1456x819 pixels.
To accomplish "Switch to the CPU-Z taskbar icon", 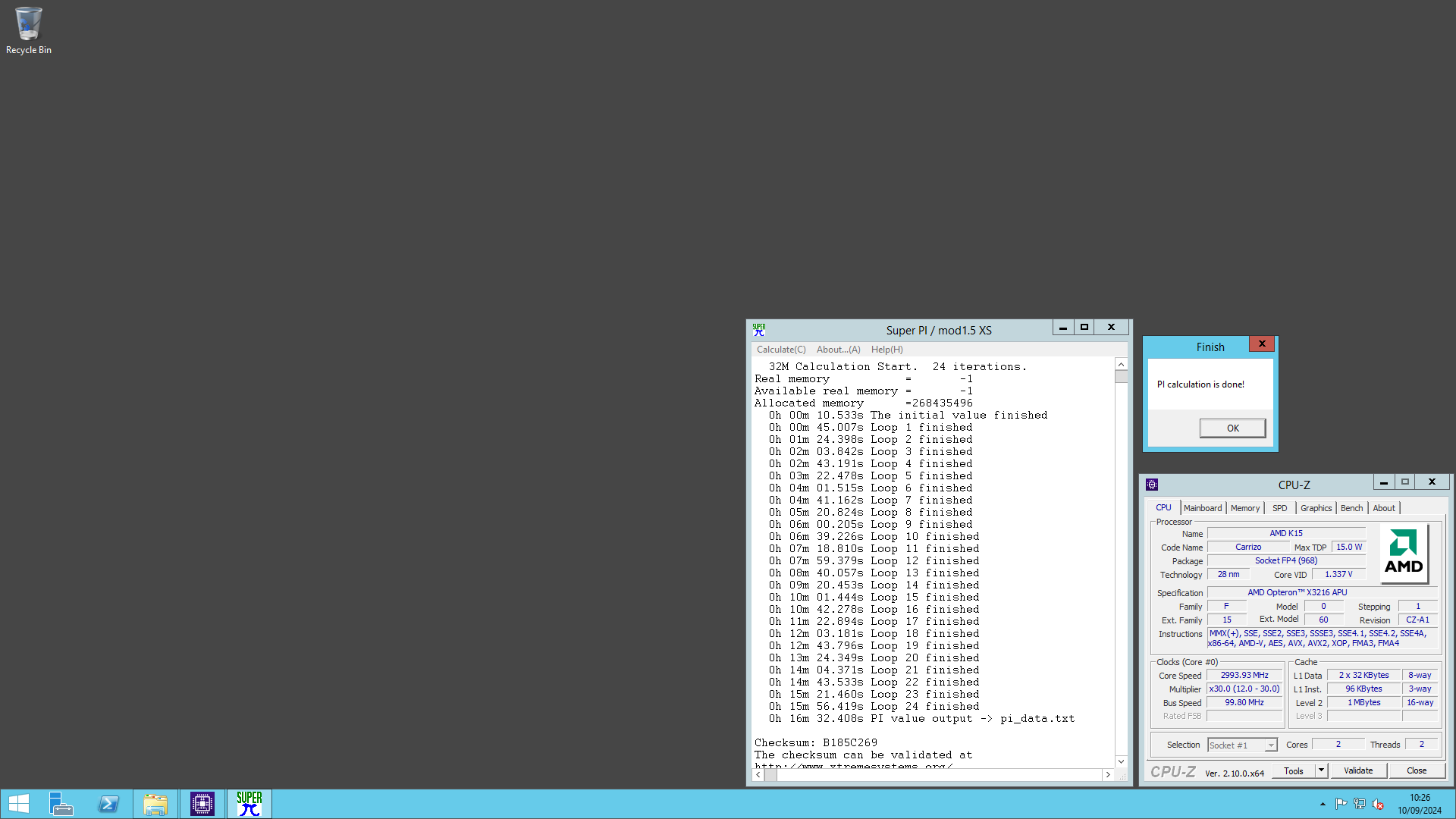I will click(x=202, y=804).
